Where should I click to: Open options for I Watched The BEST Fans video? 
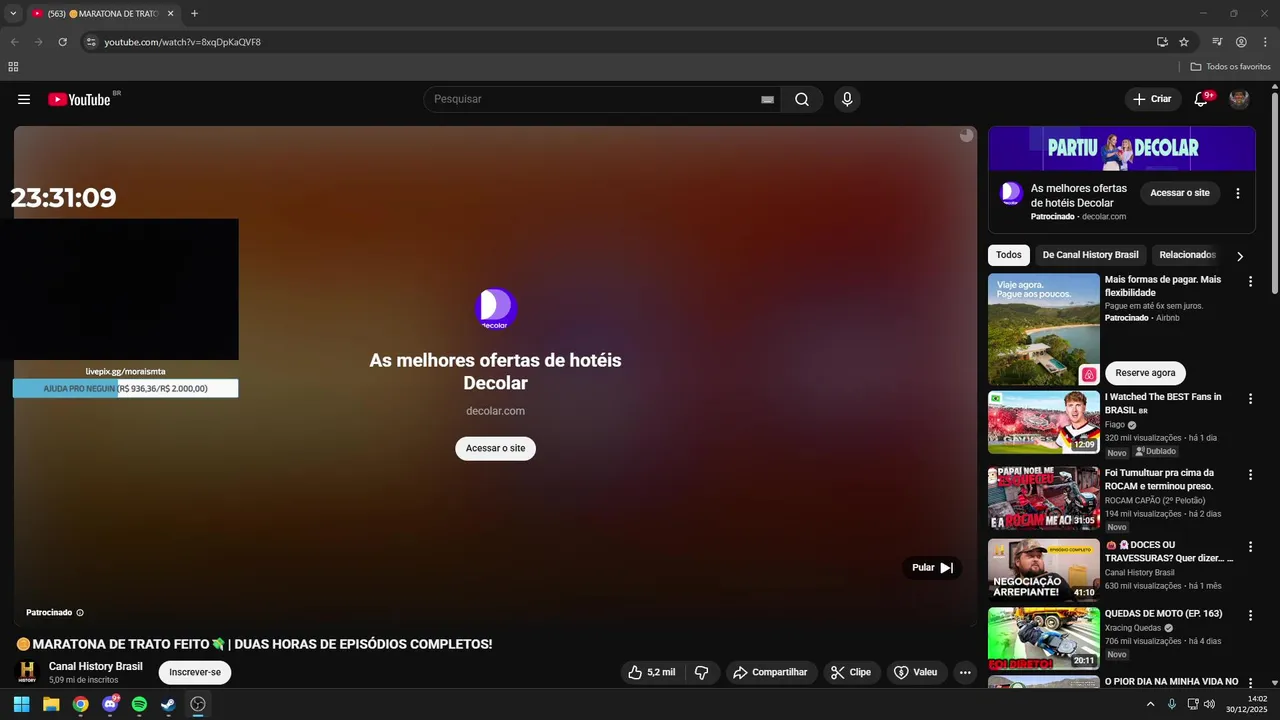click(1250, 398)
